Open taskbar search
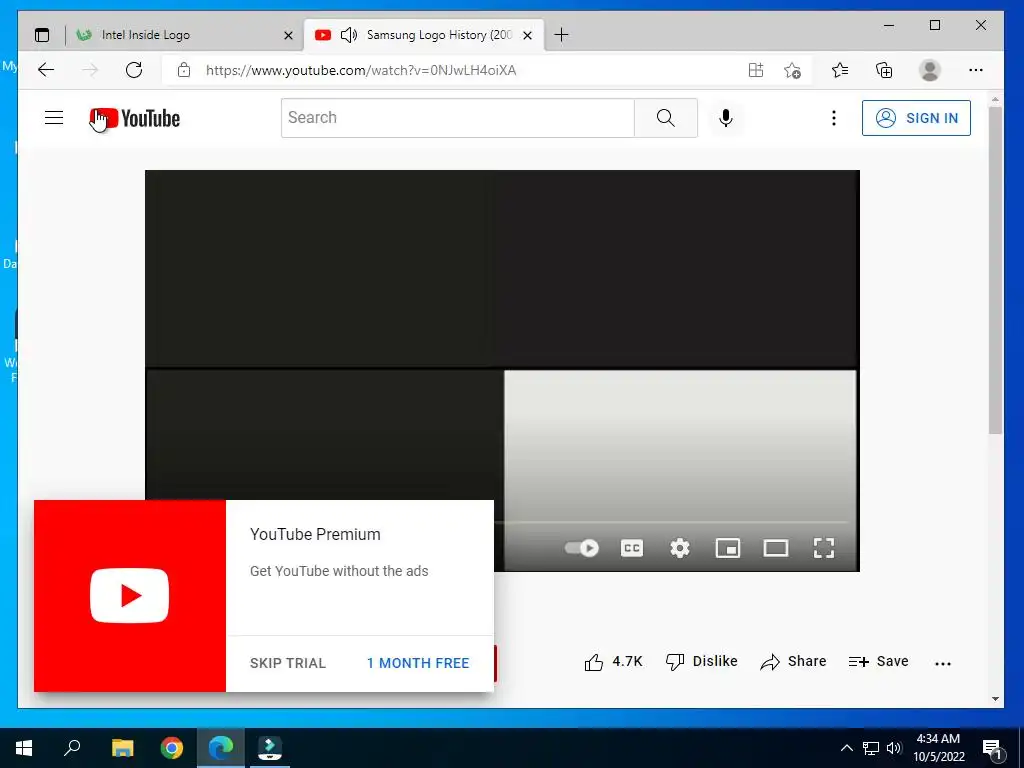 pyautogui.click(x=72, y=748)
